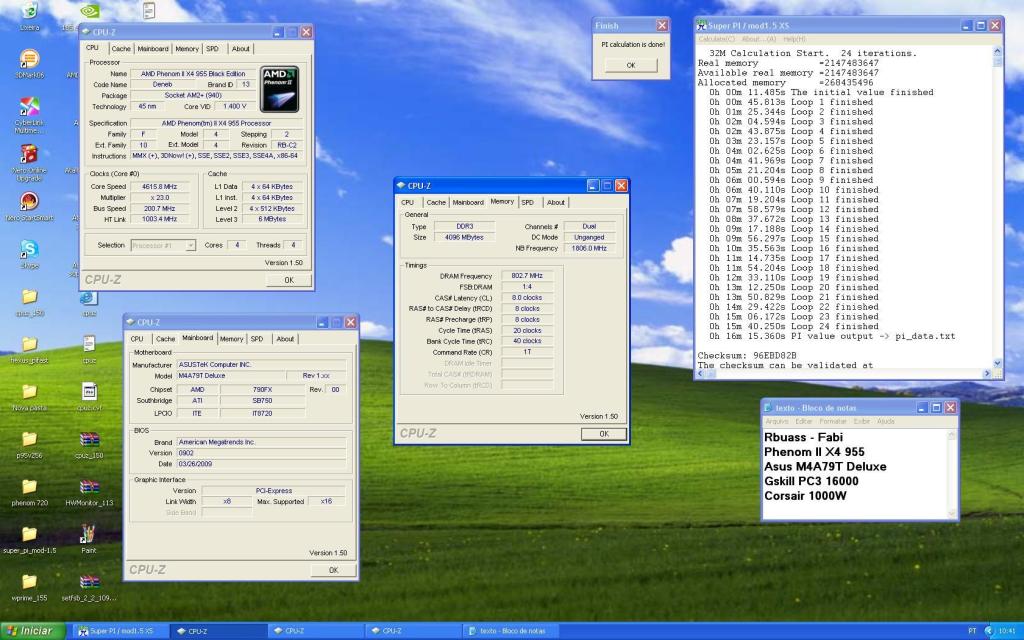Click the Notepad vertical scrollbar
Image resolution: width=1024 pixels, height=640 pixels.
pos(952,473)
